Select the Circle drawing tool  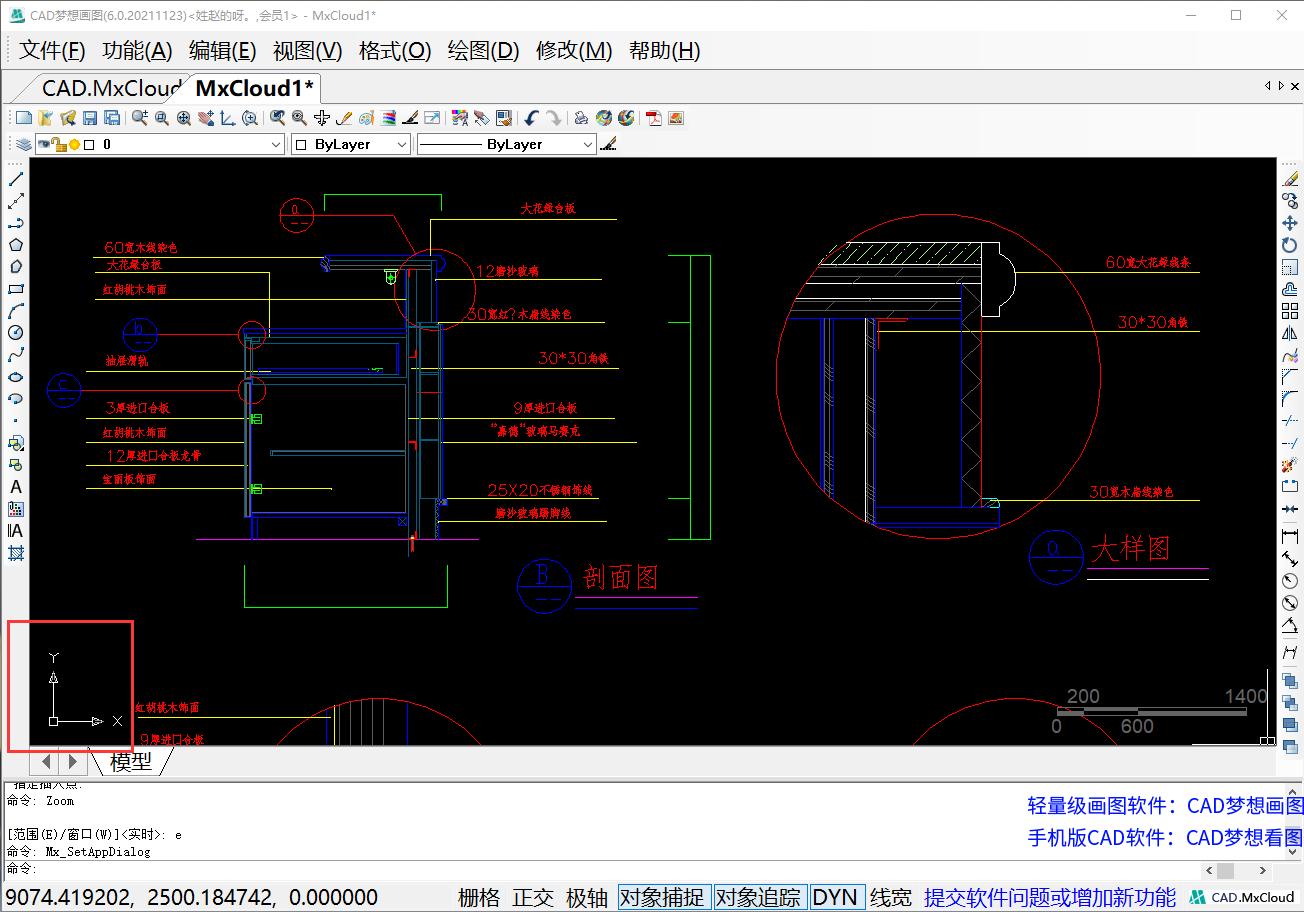(16, 333)
